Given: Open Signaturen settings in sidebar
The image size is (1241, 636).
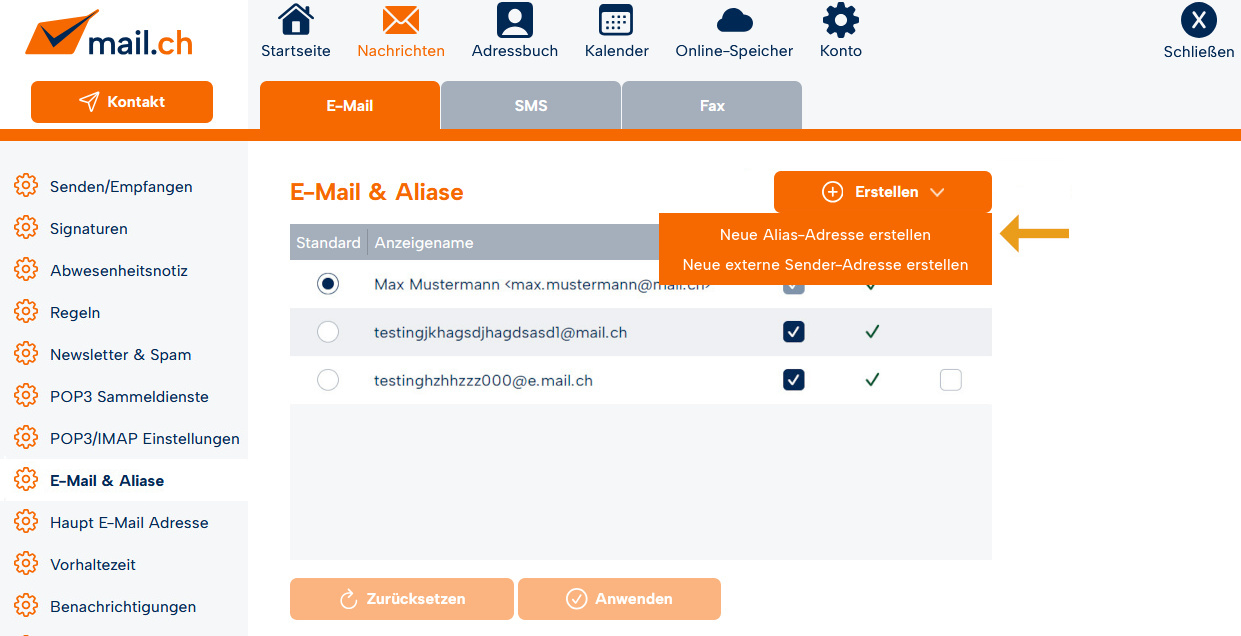Looking at the screenshot, I should point(89,229).
